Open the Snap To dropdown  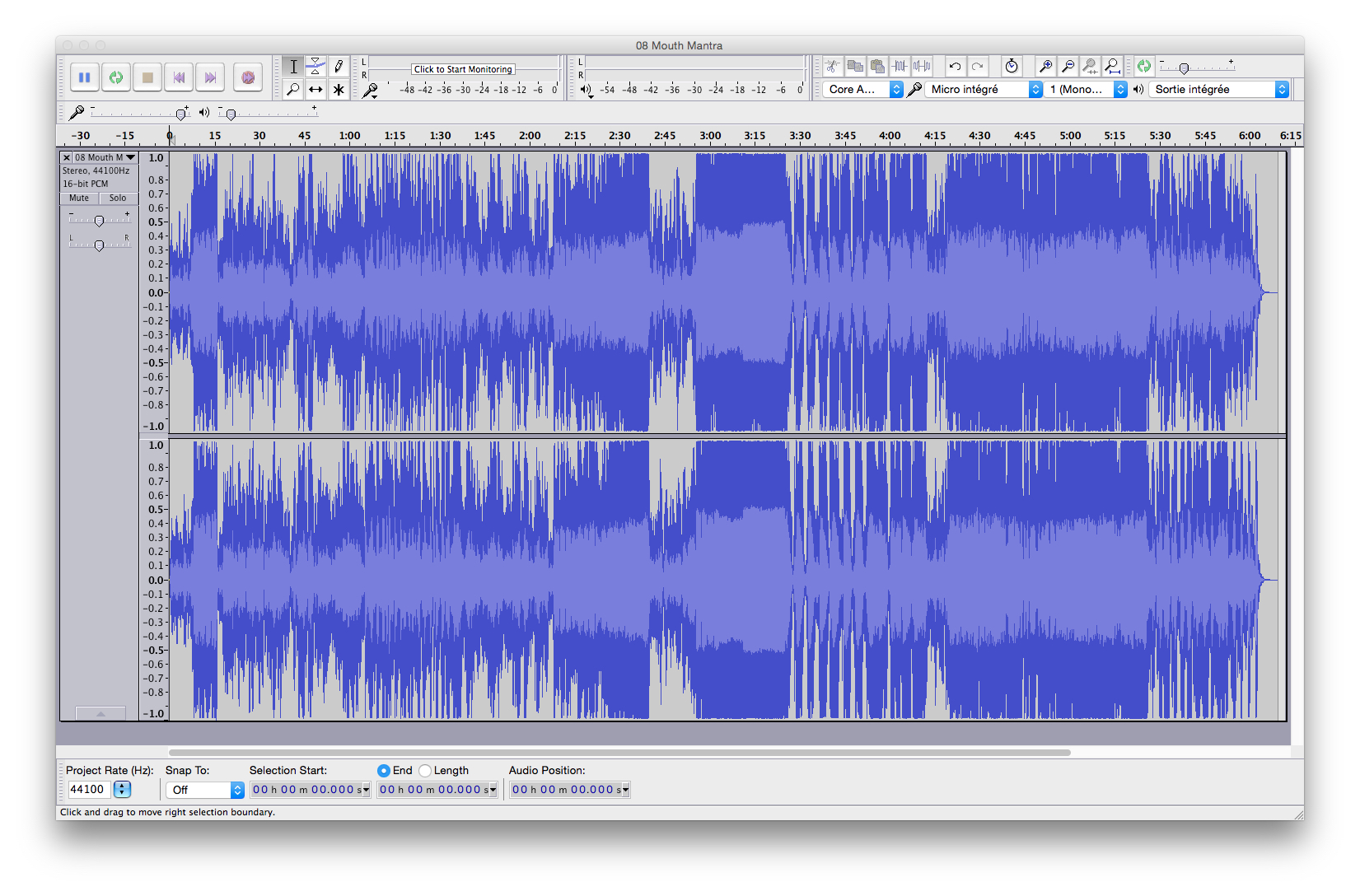click(x=204, y=789)
